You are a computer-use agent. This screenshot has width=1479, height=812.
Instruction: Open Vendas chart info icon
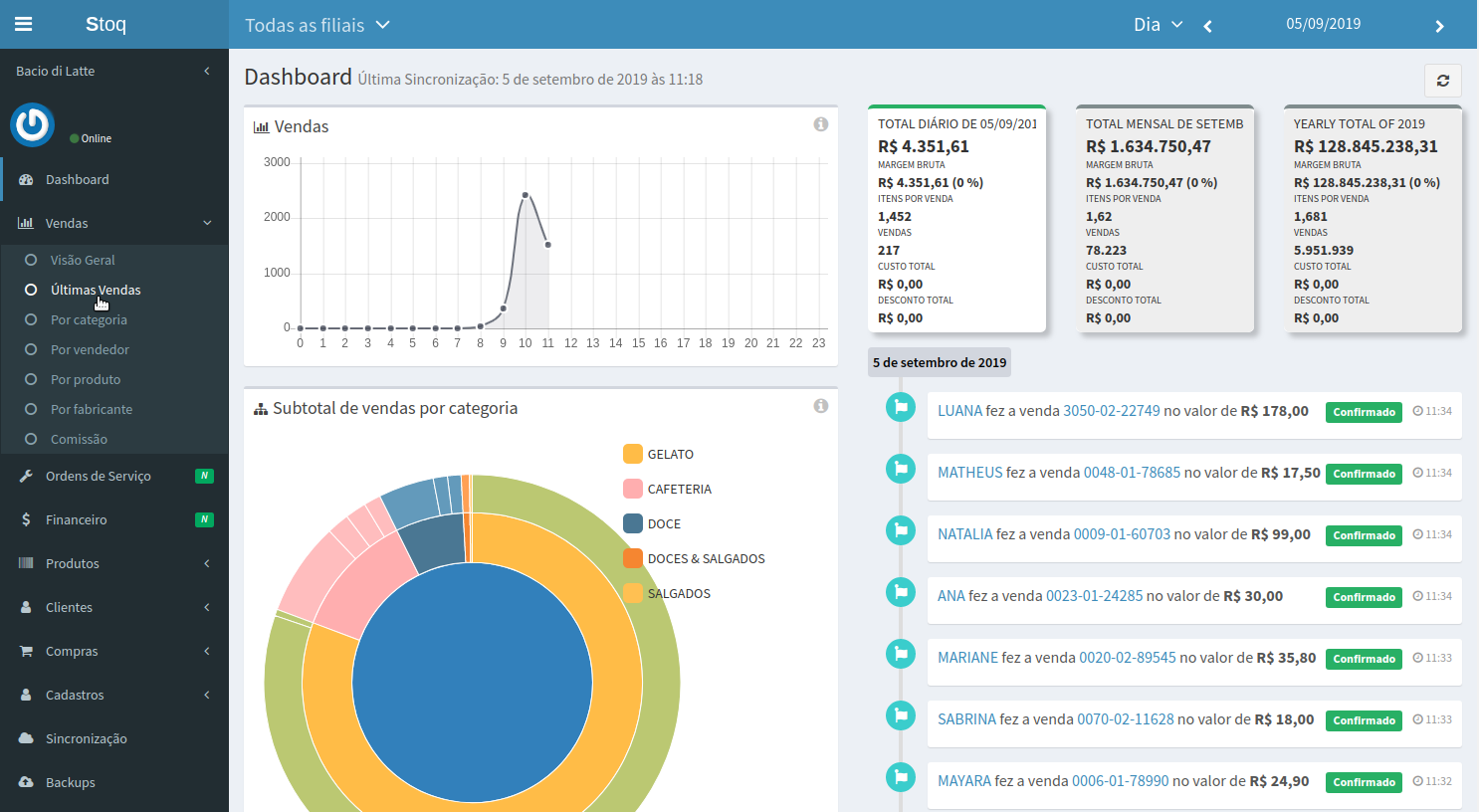pyautogui.click(x=821, y=124)
